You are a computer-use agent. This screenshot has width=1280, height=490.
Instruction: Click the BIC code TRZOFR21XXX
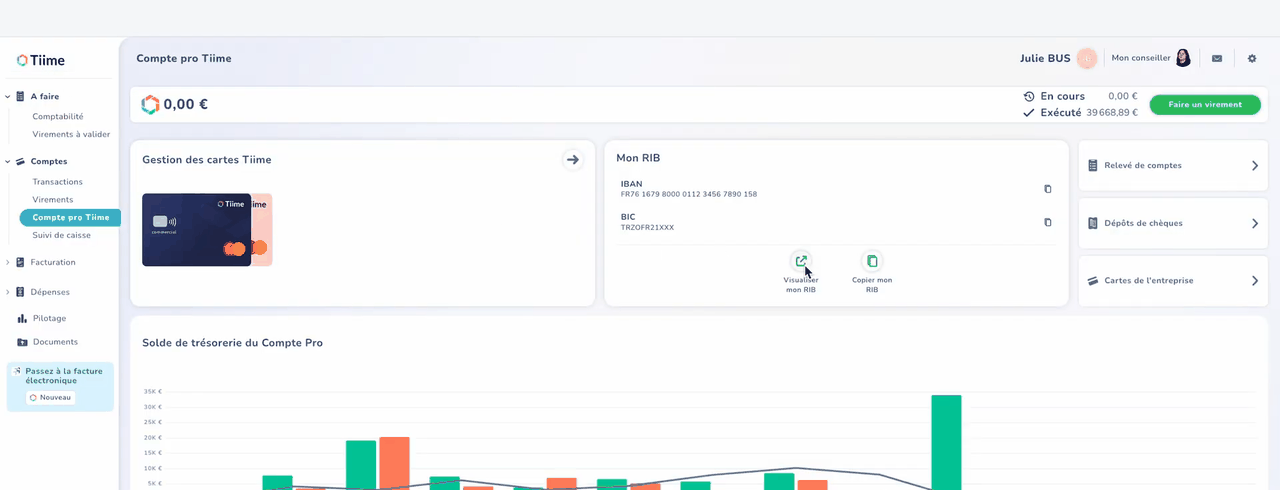[647, 228]
